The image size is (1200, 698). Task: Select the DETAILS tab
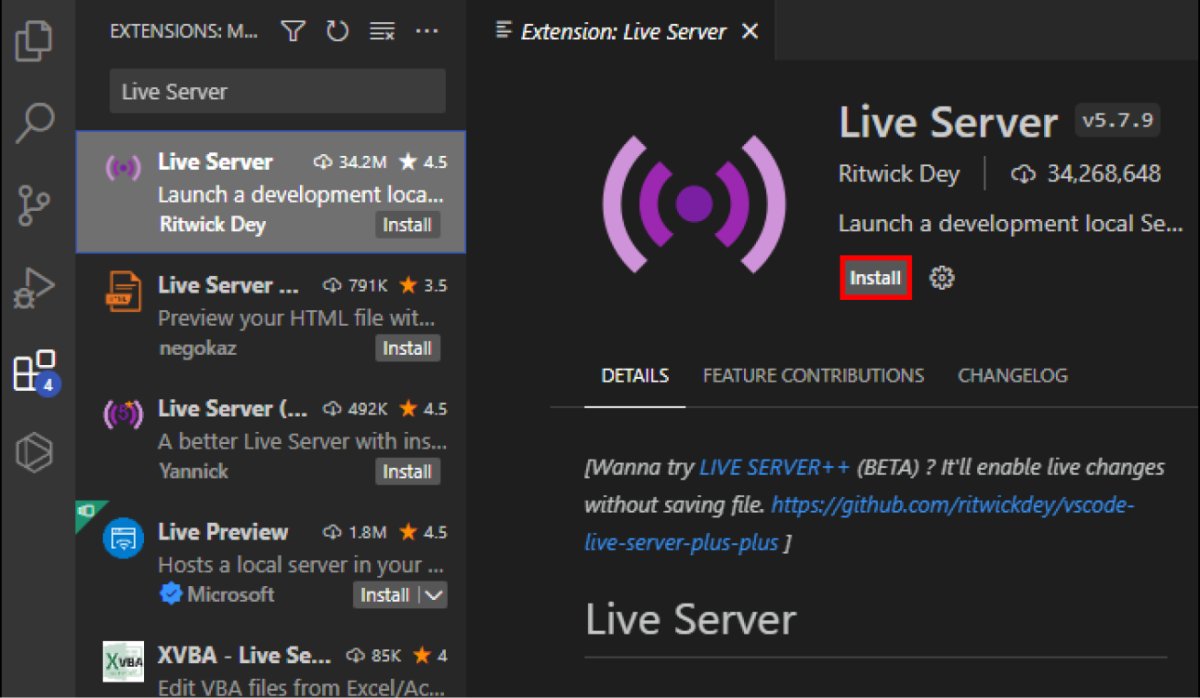[635, 375]
